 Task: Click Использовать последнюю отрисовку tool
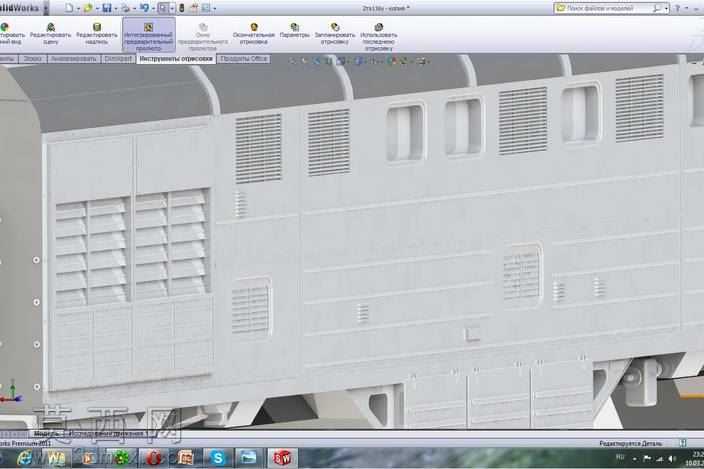[x=378, y=37]
